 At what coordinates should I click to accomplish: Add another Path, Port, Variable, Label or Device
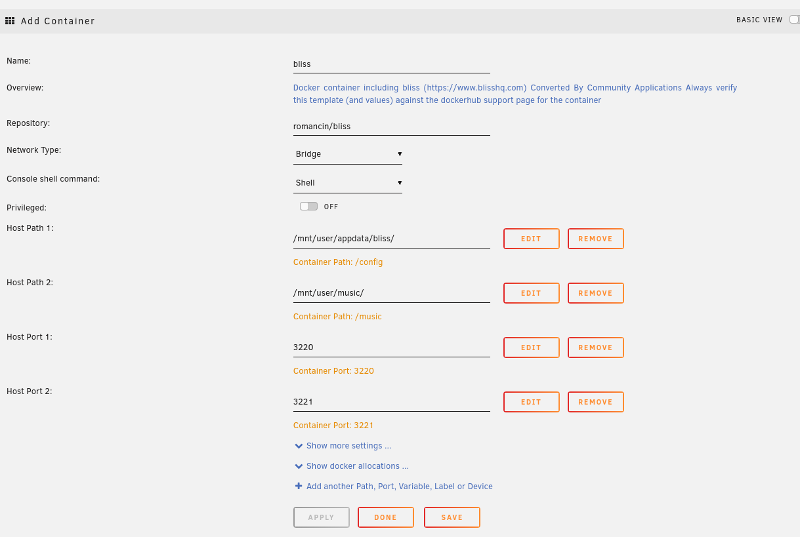coord(399,486)
